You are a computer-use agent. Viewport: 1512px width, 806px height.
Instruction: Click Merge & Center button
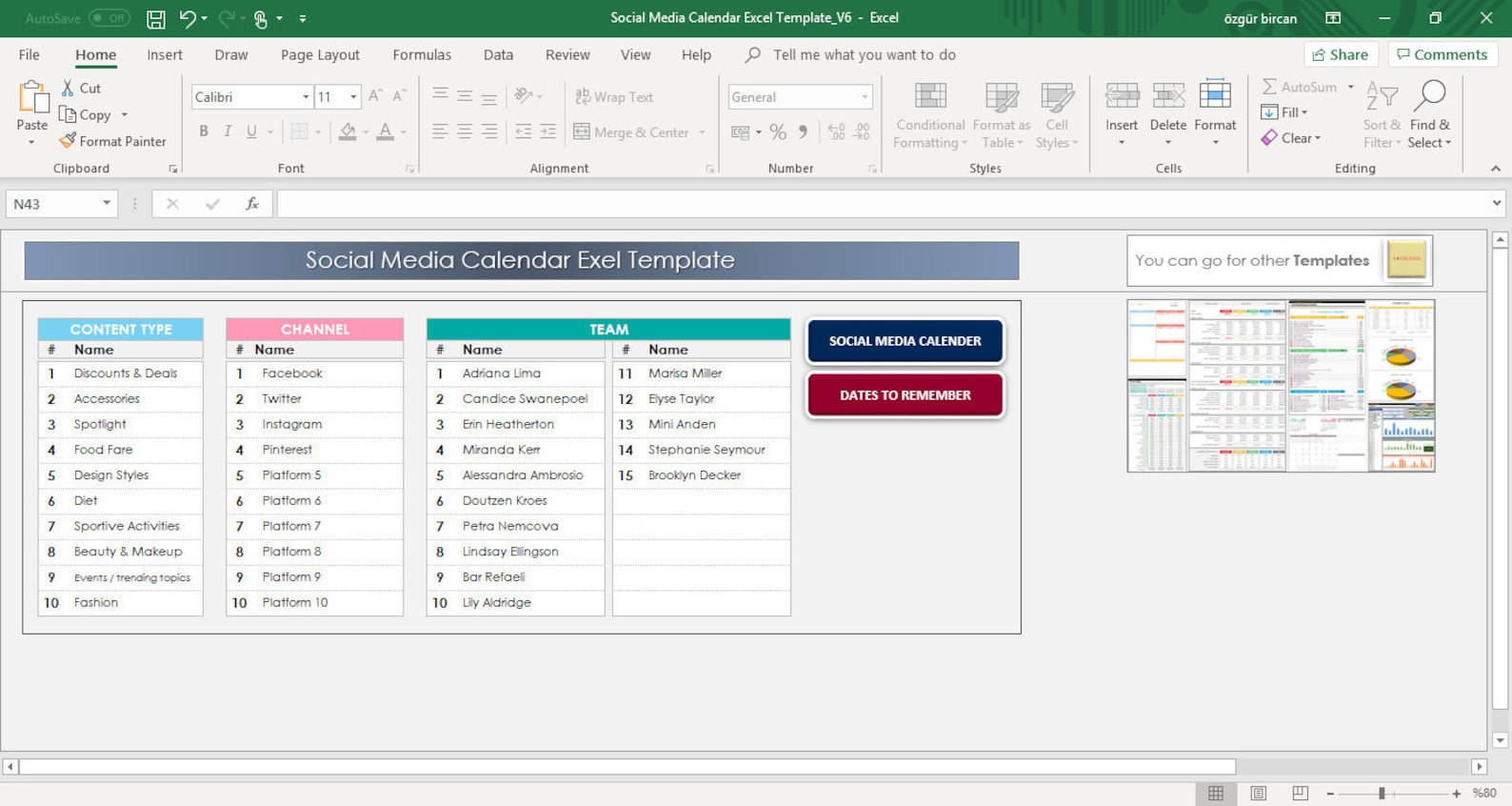click(630, 132)
